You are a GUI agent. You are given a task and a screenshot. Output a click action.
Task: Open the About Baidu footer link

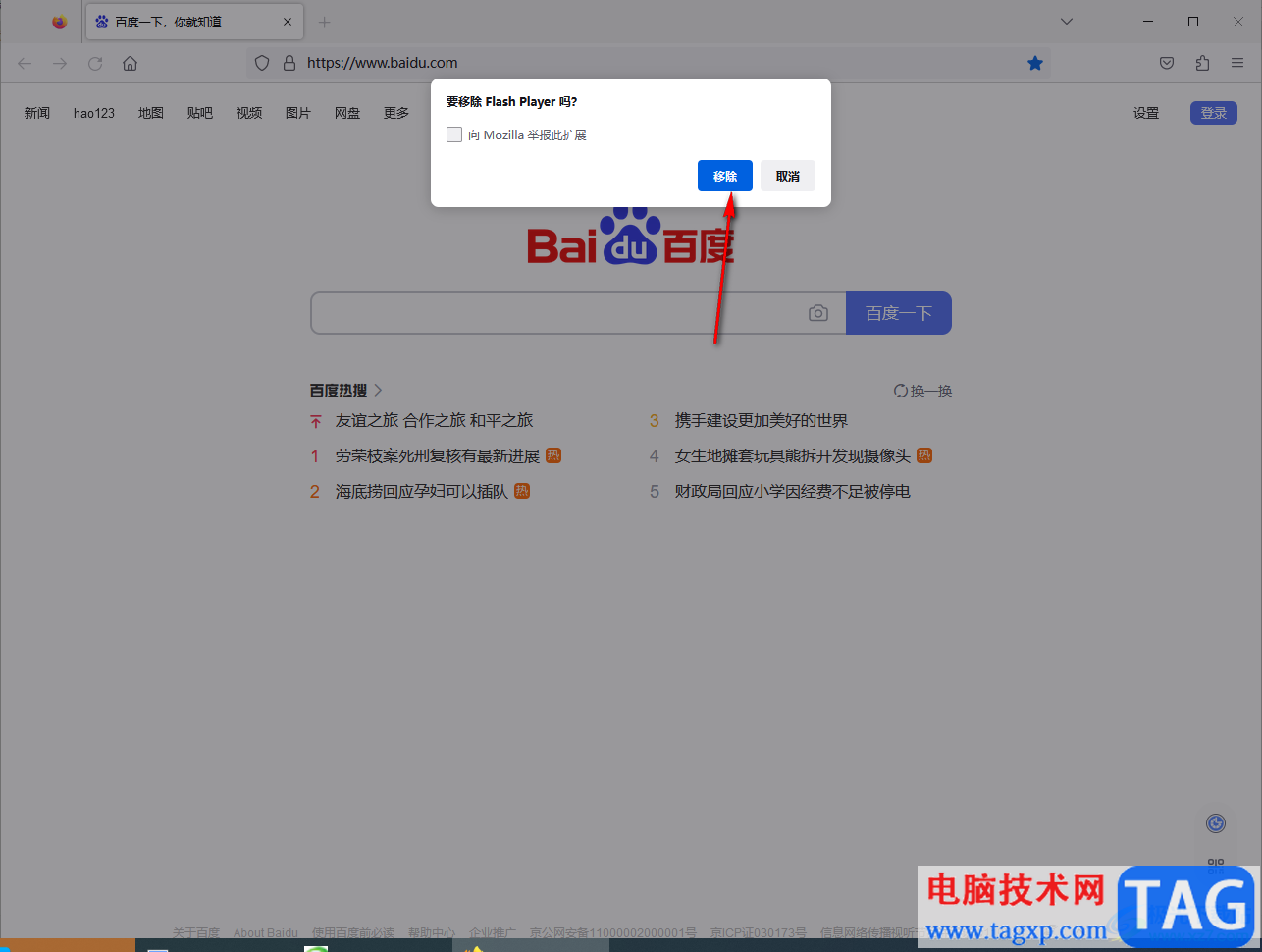(x=266, y=932)
